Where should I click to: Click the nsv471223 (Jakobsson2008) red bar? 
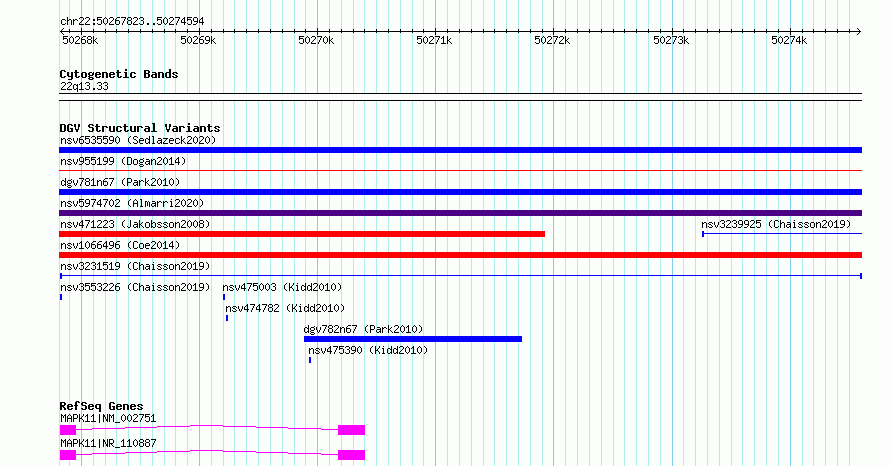302,234
